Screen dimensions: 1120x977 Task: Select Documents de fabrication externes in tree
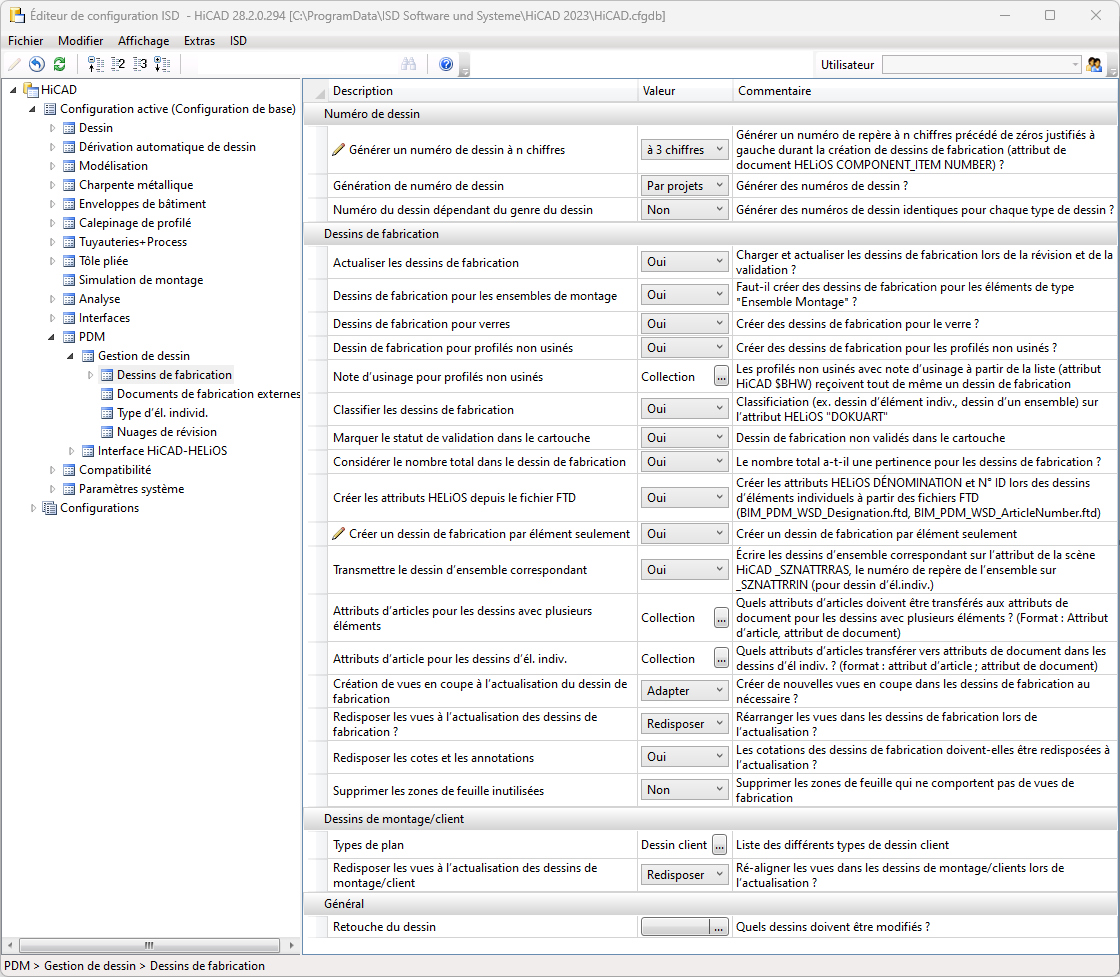tap(208, 394)
